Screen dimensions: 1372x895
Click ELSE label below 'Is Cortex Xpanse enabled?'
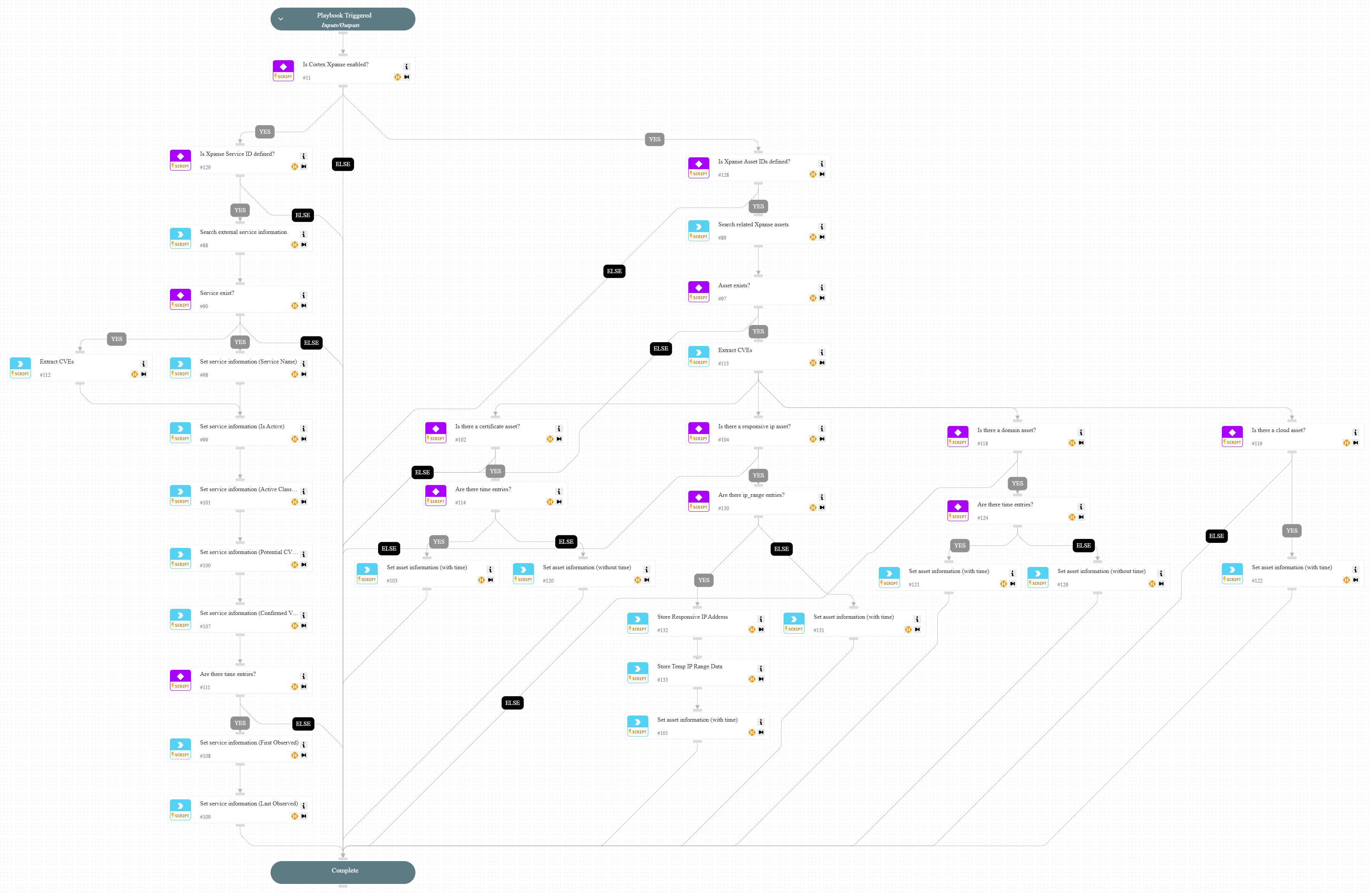tap(343, 164)
